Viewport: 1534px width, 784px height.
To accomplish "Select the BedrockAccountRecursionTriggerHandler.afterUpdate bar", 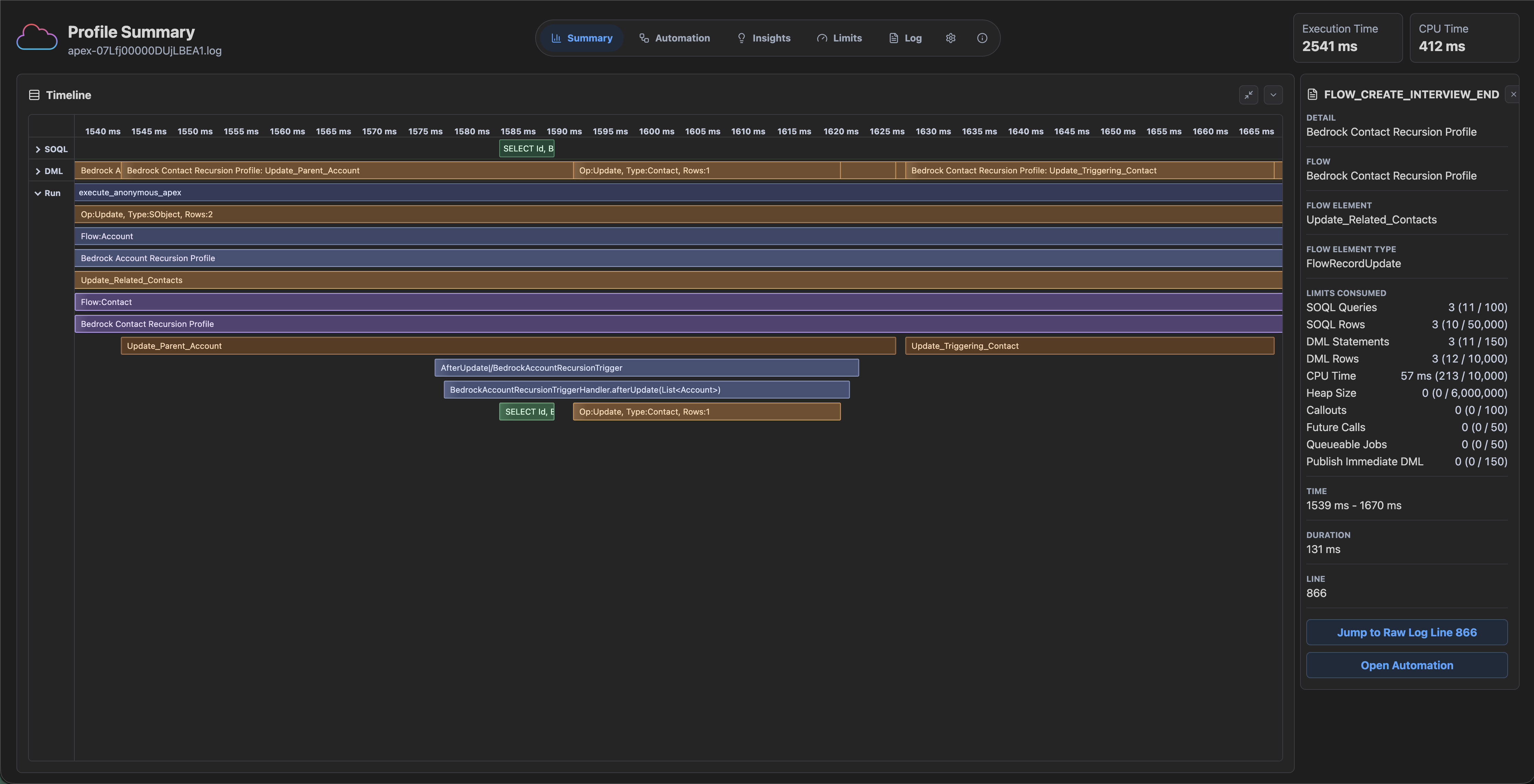I will pos(647,390).
